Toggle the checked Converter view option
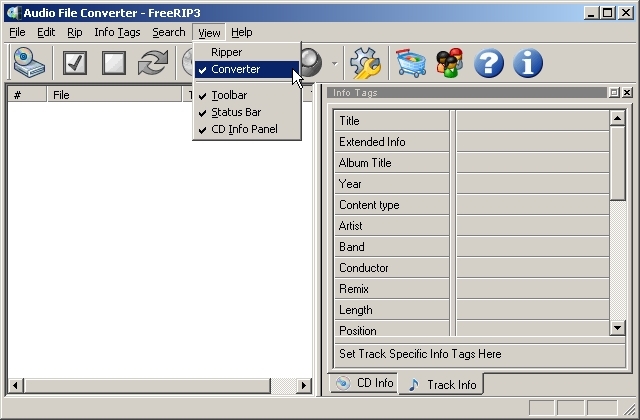 [247, 69]
